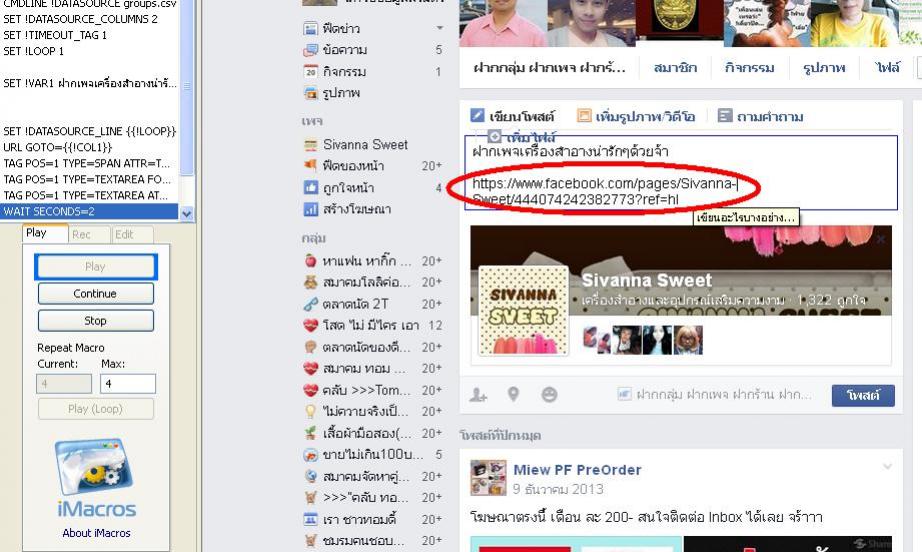The width and height of the screenshot is (922, 552).
Task: Click the Sivanna Sweet logo thumbnail in preview
Action: coord(523,310)
